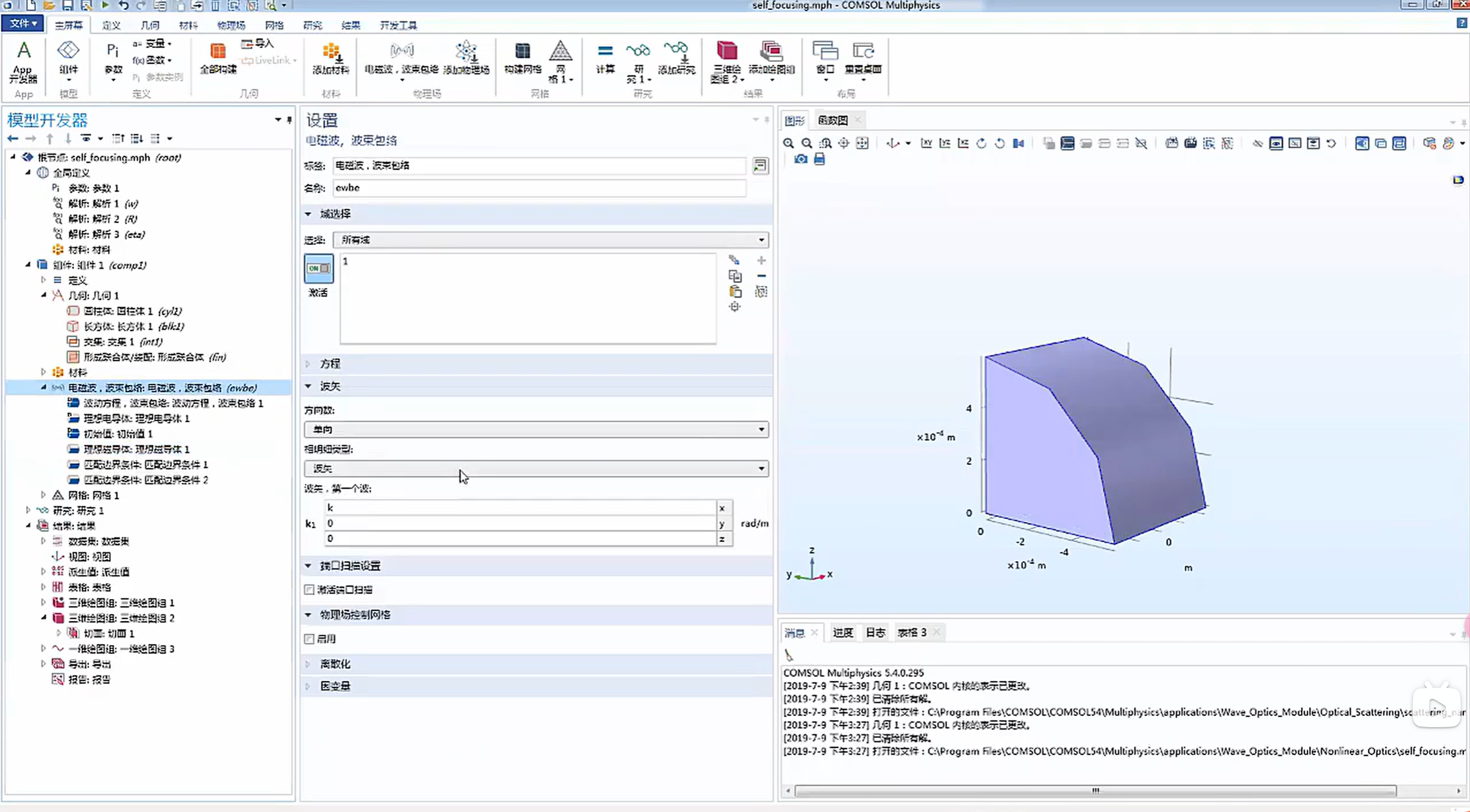Click the 计算 compute icon

[x=604, y=58]
